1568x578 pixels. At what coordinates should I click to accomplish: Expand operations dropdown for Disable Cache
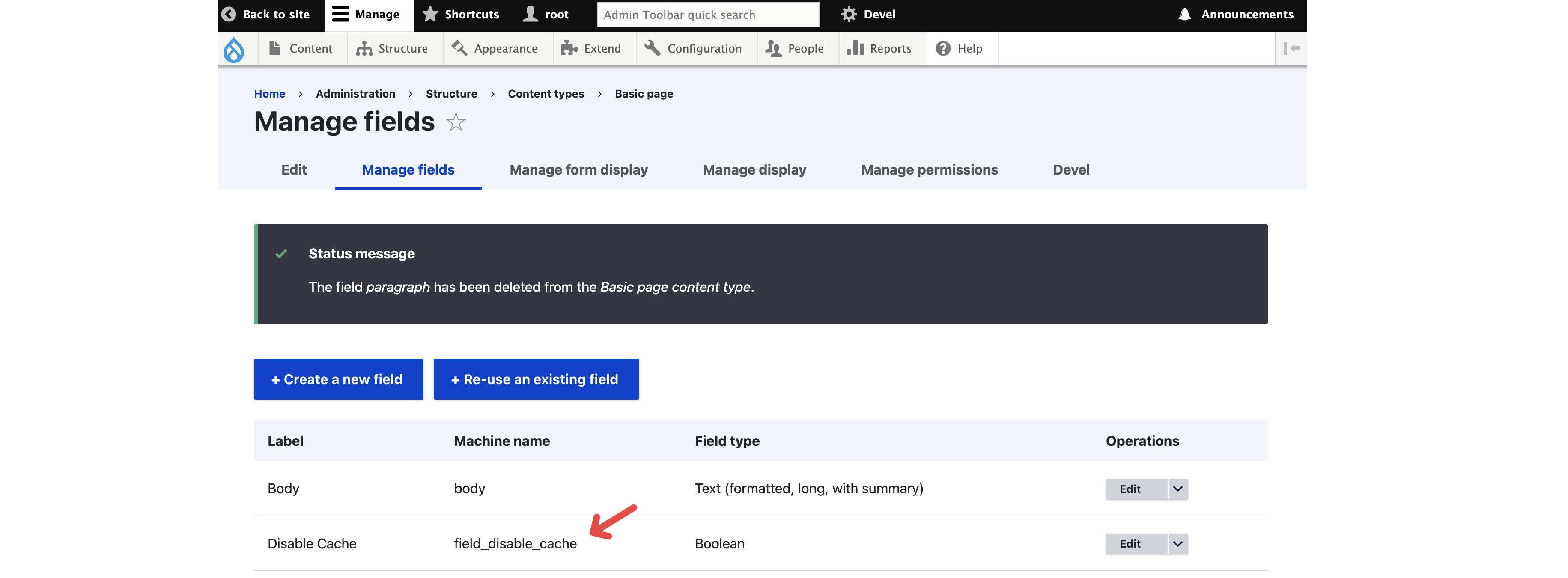point(1178,543)
